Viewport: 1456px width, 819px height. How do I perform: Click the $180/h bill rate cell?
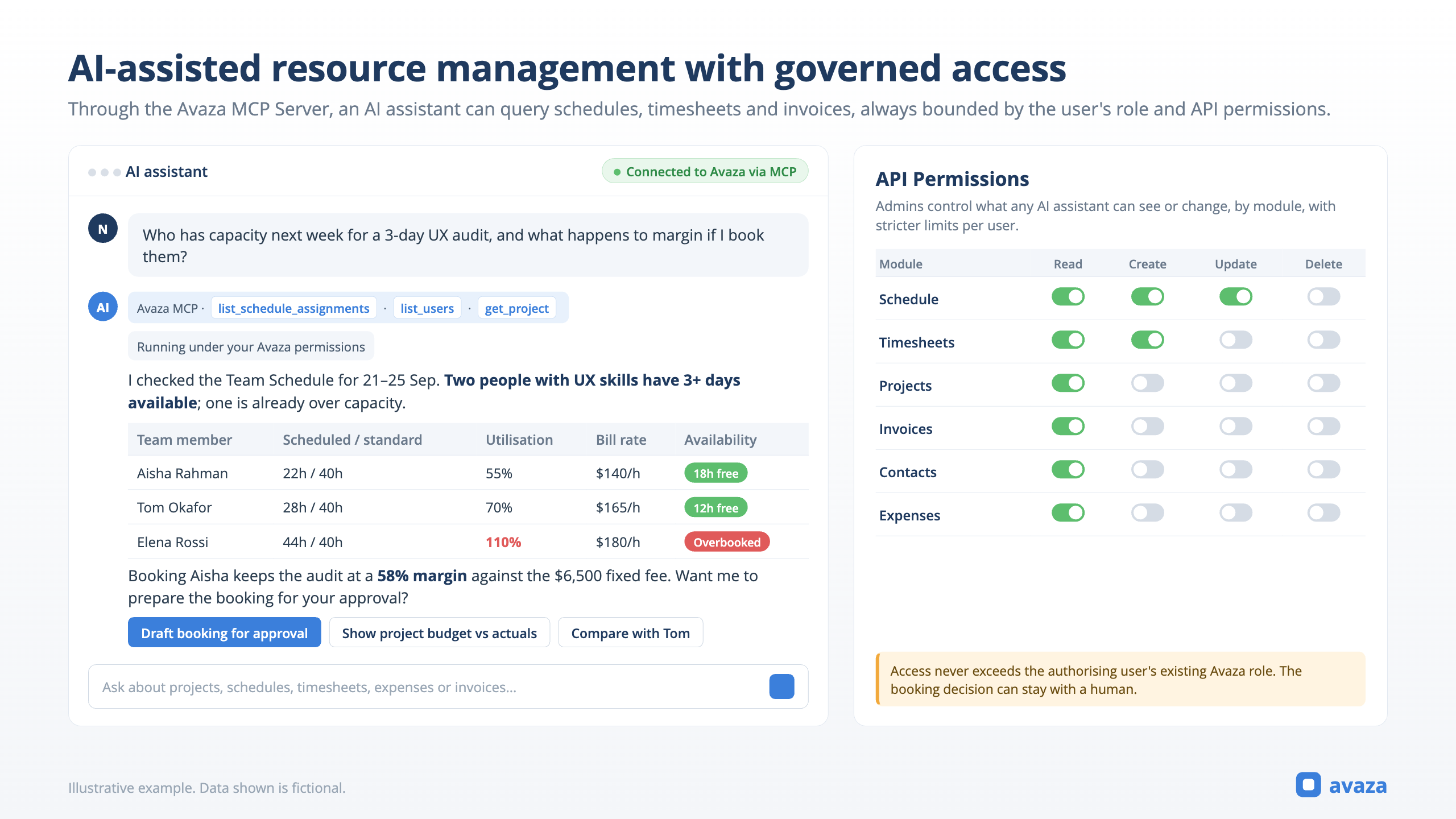click(x=618, y=542)
